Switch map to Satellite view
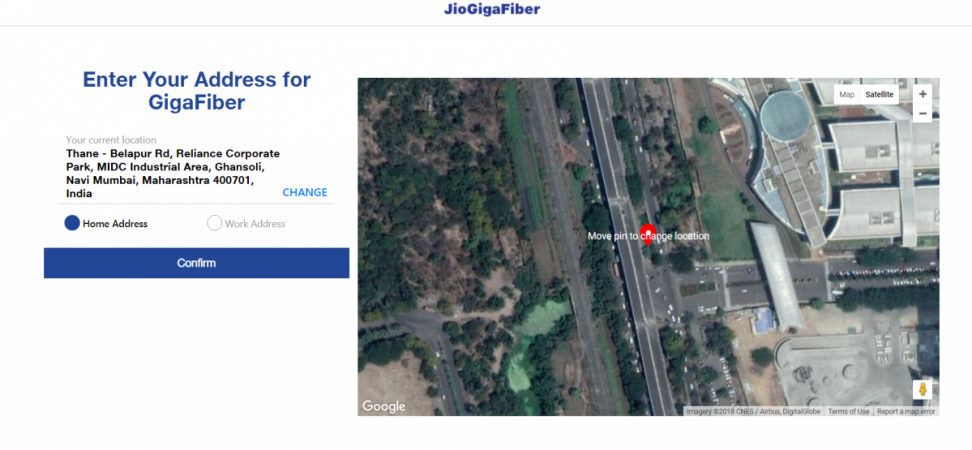 pos(880,95)
